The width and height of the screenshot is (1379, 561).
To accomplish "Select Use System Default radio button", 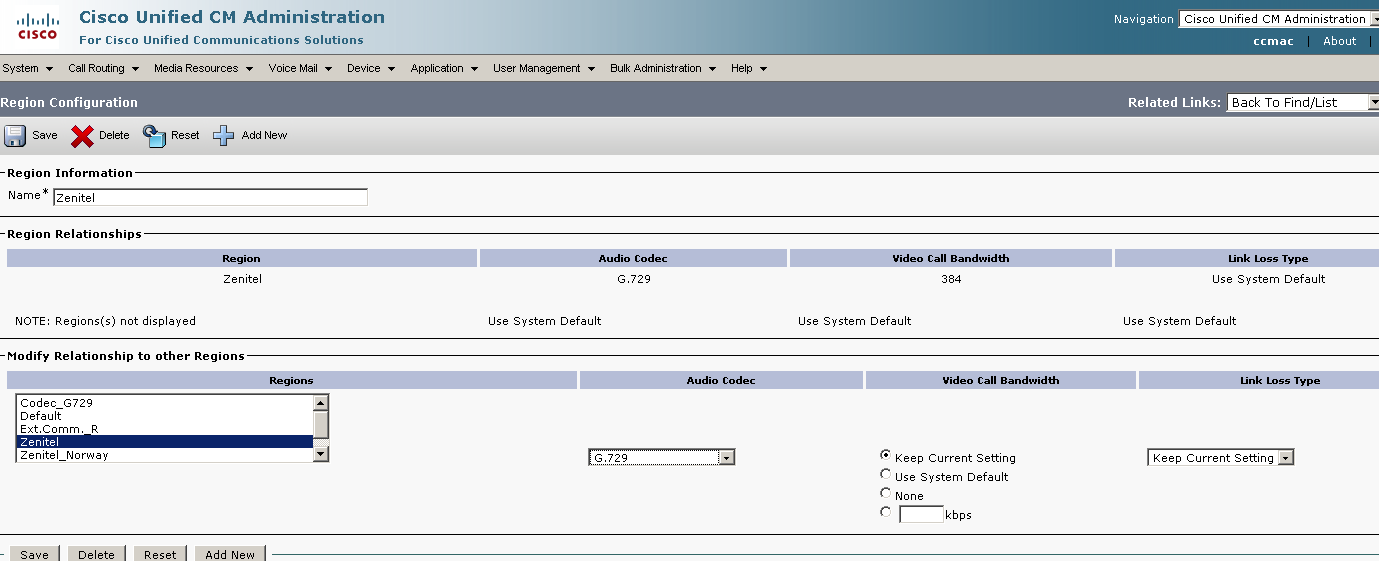I will coord(886,475).
